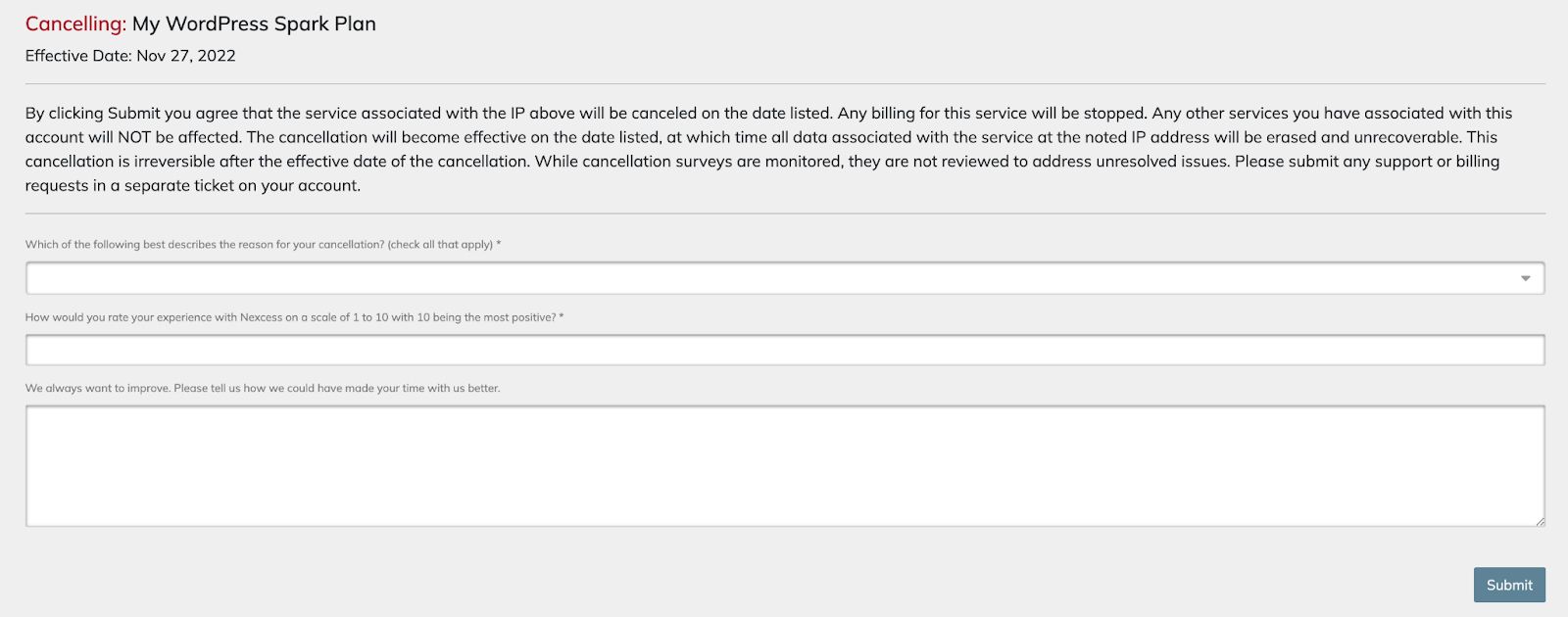This screenshot has height=617, width=1568.
Task: Click the divider line above the survey questions
Action: click(784, 213)
